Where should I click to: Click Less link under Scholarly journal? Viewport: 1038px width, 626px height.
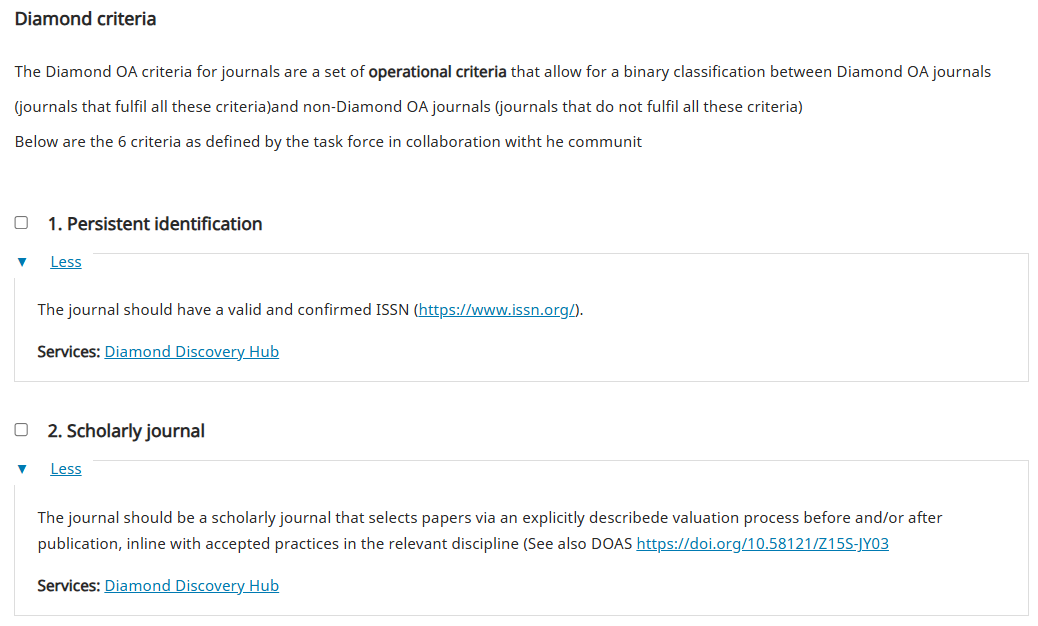coord(66,469)
